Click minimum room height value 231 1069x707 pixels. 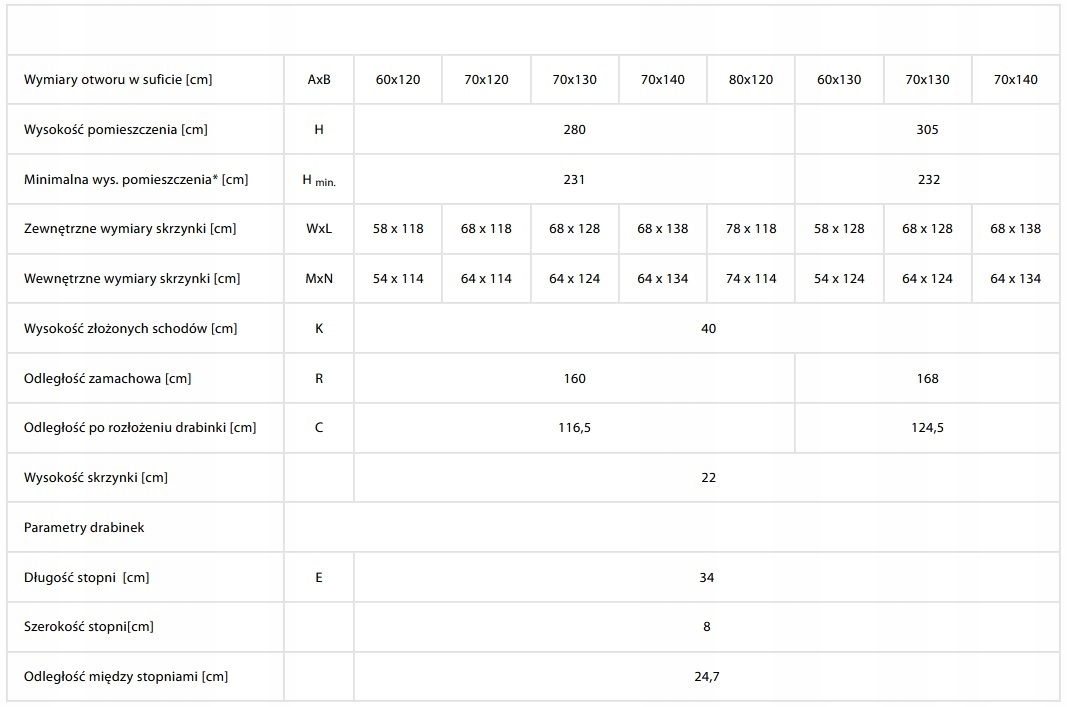(574, 179)
